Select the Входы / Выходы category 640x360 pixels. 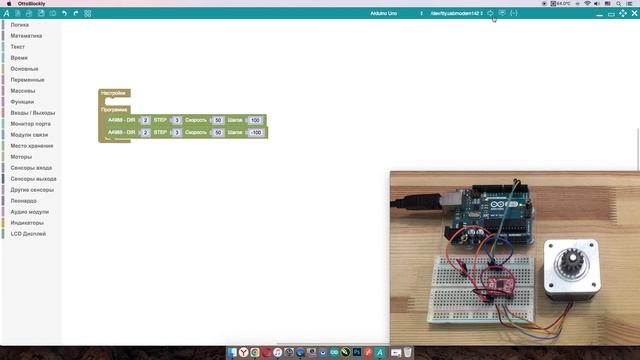point(32,113)
